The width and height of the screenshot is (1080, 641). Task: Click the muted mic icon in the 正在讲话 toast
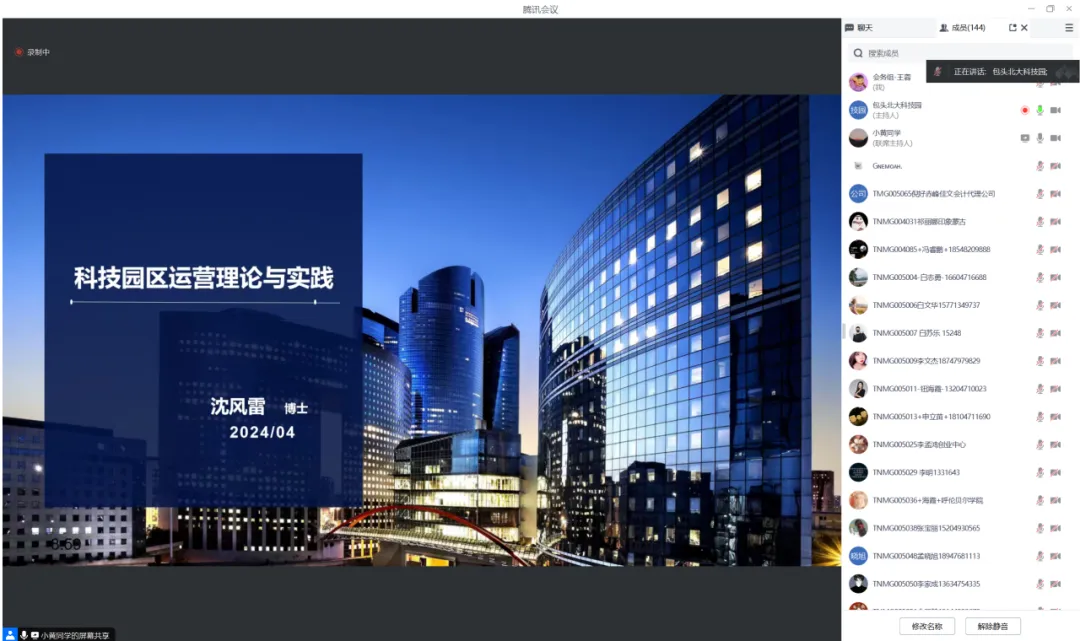coord(939,72)
